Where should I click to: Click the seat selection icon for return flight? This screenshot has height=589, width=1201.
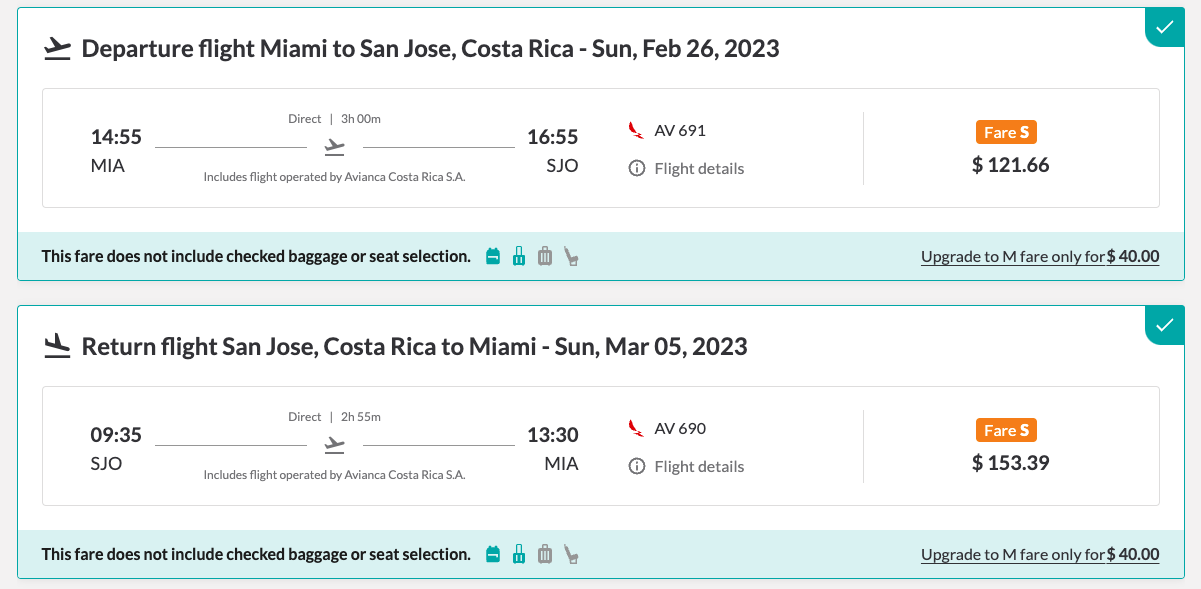[x=571, y=555]
